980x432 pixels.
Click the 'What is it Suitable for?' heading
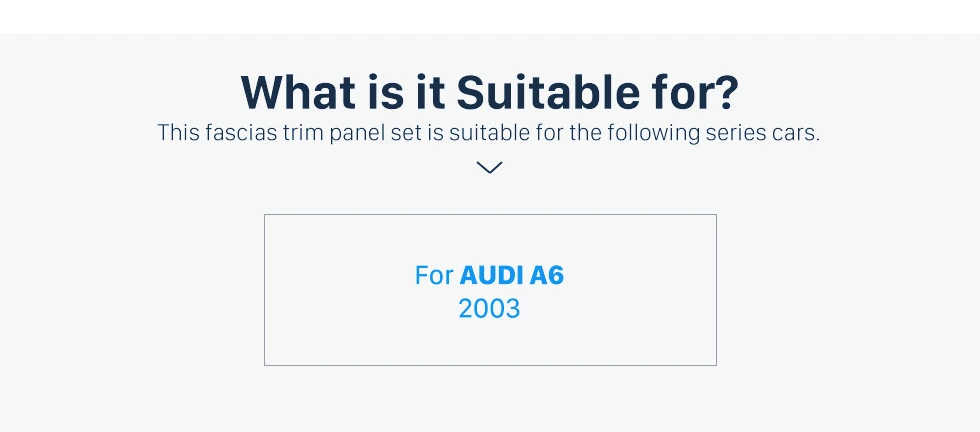click(x=489, y=93)
